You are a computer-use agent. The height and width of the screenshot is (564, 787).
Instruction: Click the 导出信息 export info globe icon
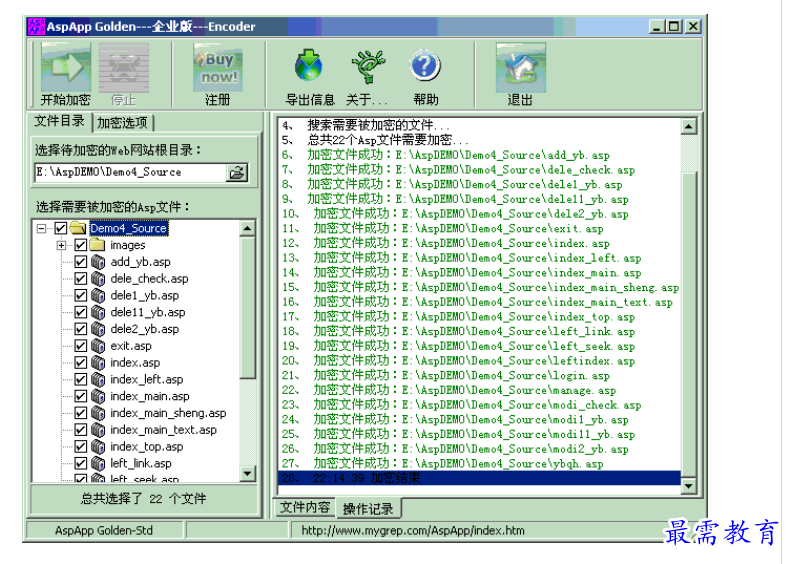point(308,66)
